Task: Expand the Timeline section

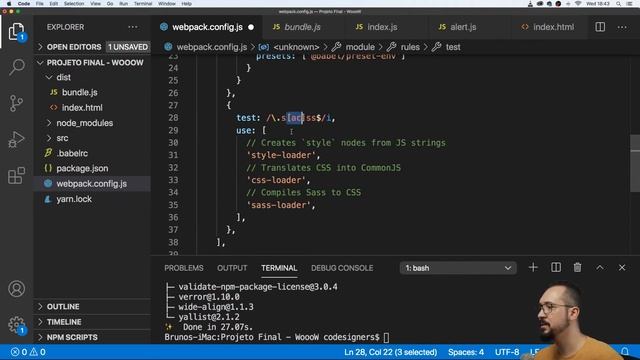Action: 92,322
